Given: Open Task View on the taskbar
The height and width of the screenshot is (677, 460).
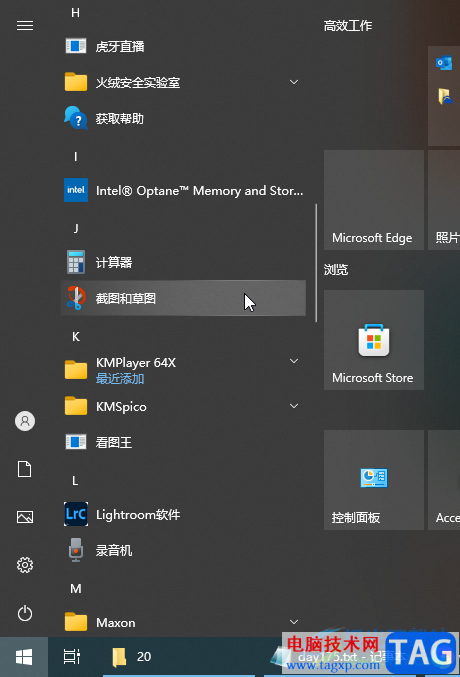Looking at the screenshot, I should (72, 657).
